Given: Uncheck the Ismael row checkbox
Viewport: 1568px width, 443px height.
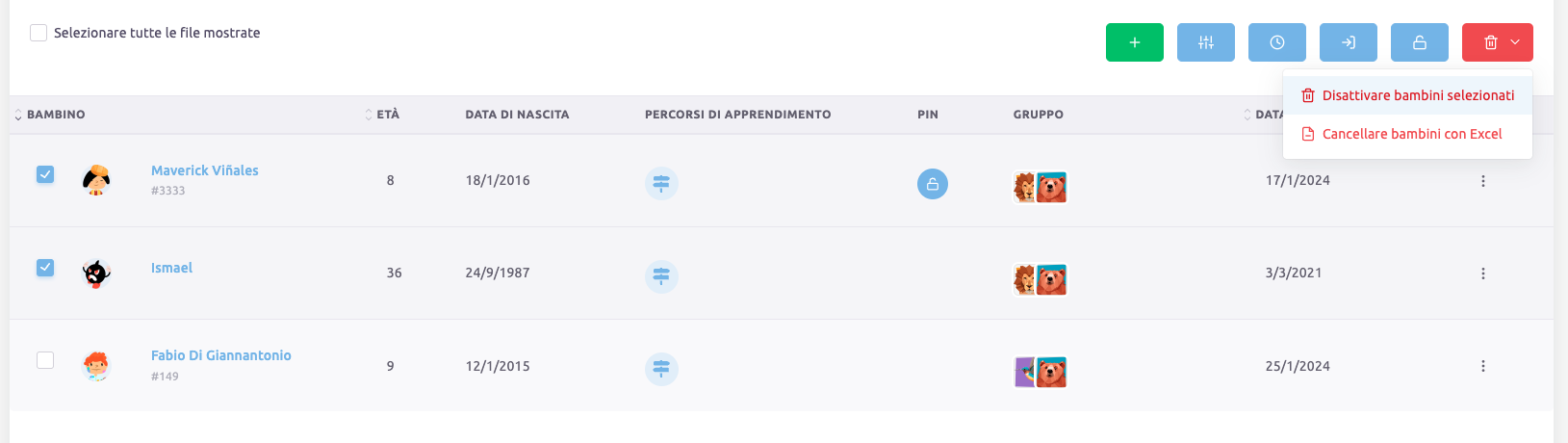Looking at the screenshot, I should pos(45,268).
